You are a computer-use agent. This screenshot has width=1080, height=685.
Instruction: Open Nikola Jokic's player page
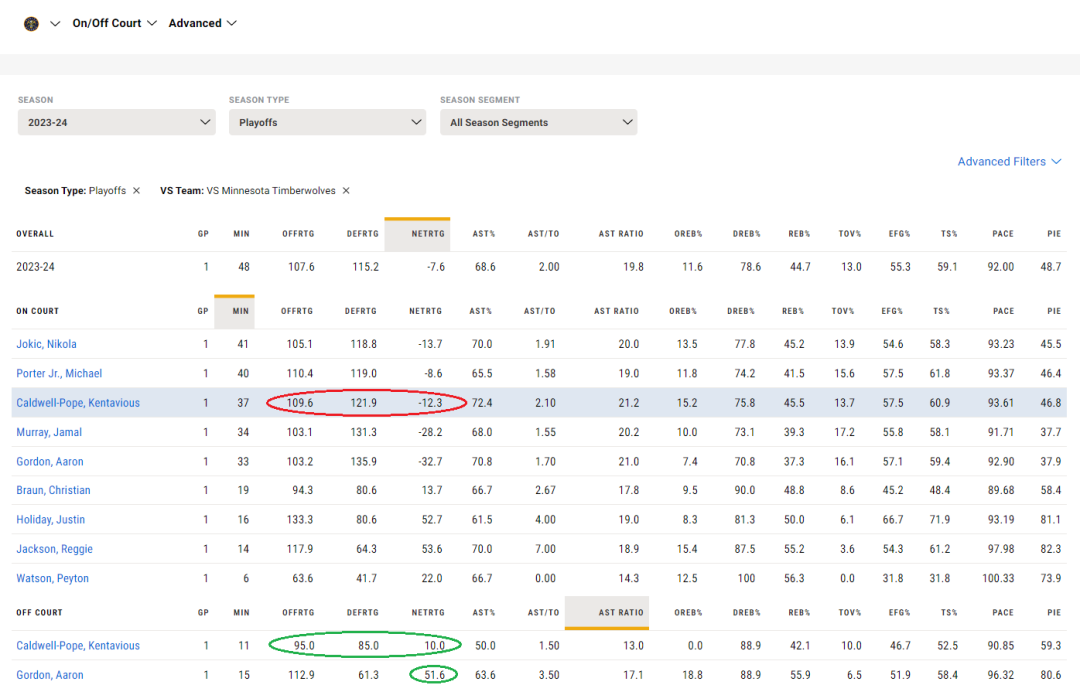click(x=46, y=344)
